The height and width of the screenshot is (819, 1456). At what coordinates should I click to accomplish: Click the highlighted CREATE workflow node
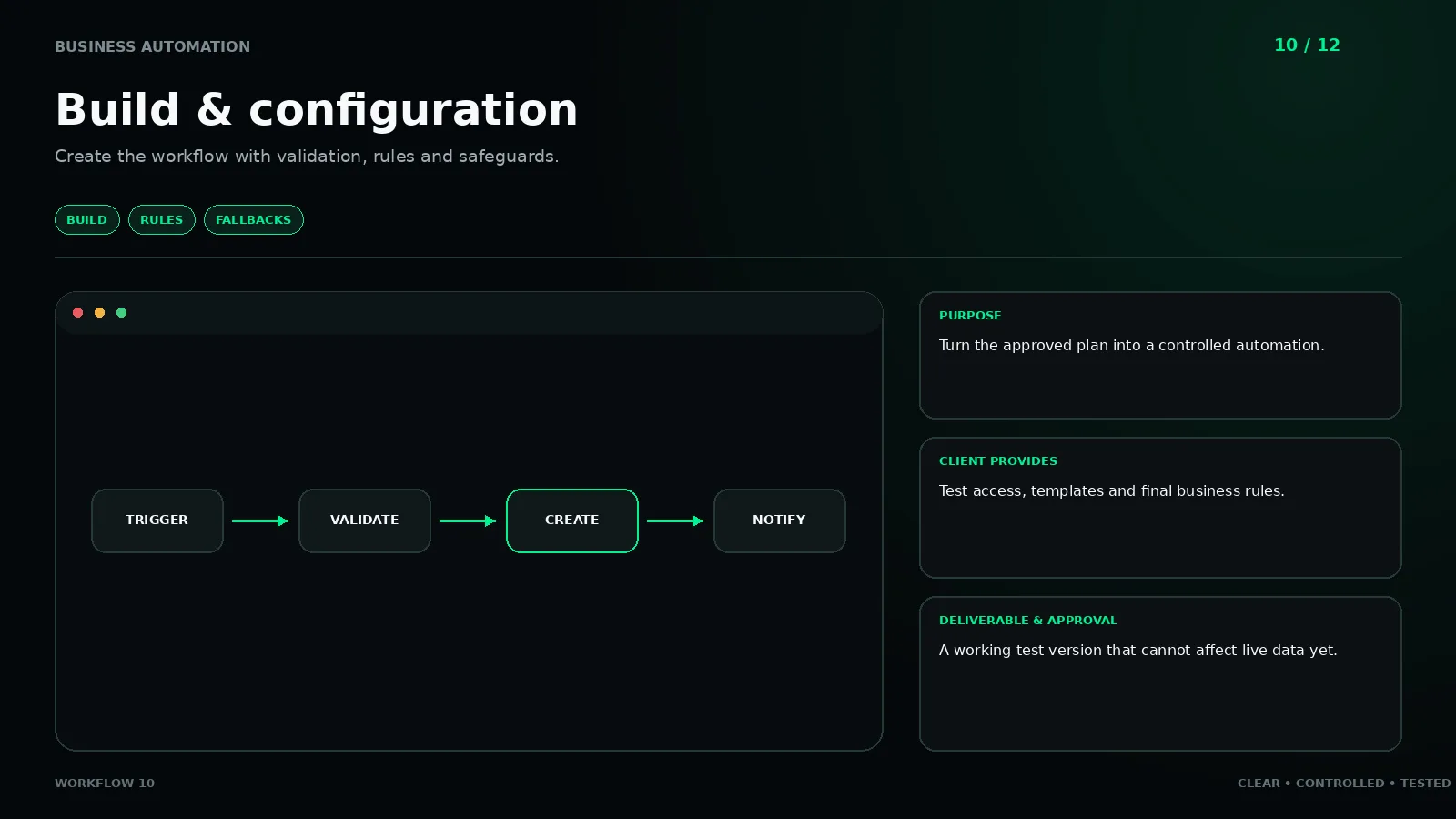coord(572,521)
